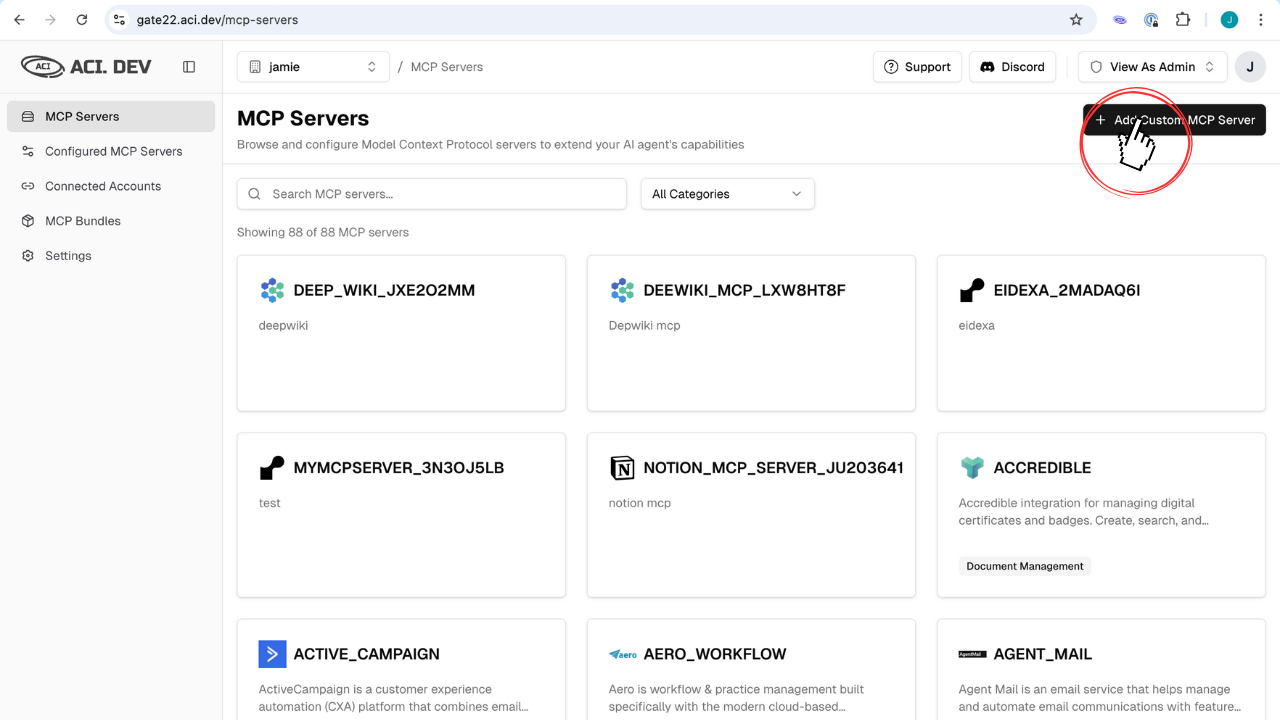Click the Support button
Viewport: 1280px width, 720px height.
(917, 67)
